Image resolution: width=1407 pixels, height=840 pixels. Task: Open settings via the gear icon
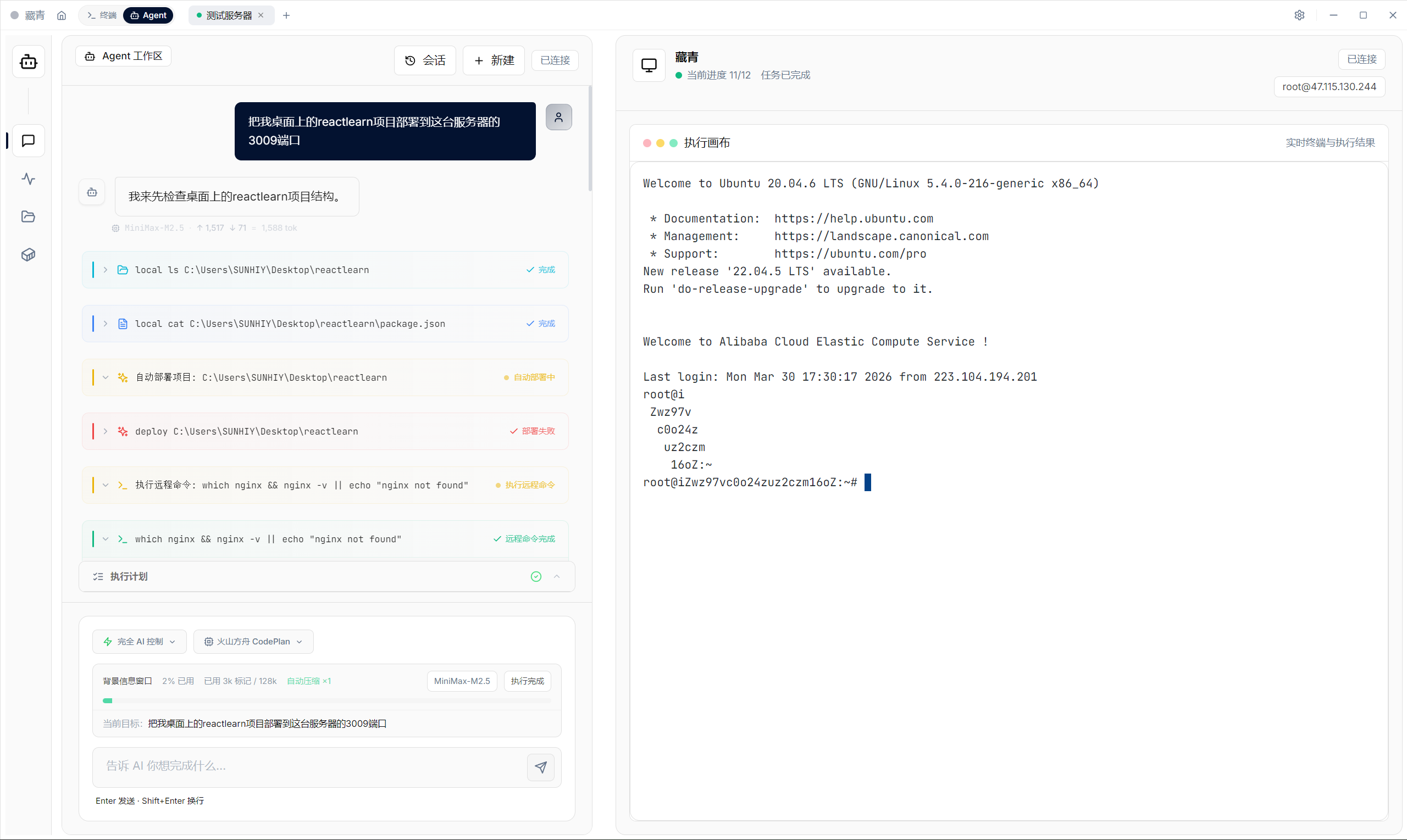coord(1299,15)
